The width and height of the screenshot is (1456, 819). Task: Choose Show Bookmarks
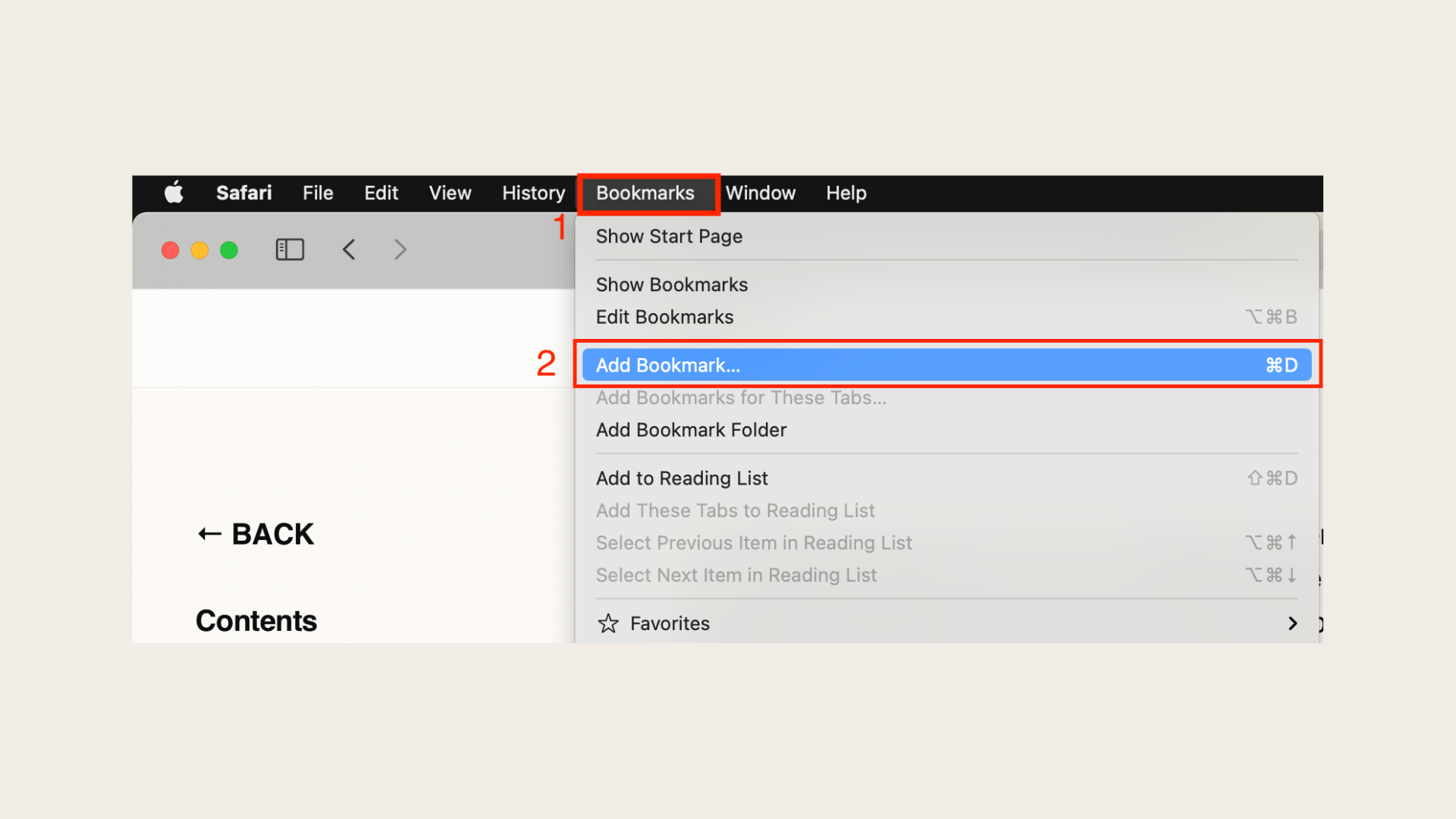pyautogui.click(x=946, y=284)
